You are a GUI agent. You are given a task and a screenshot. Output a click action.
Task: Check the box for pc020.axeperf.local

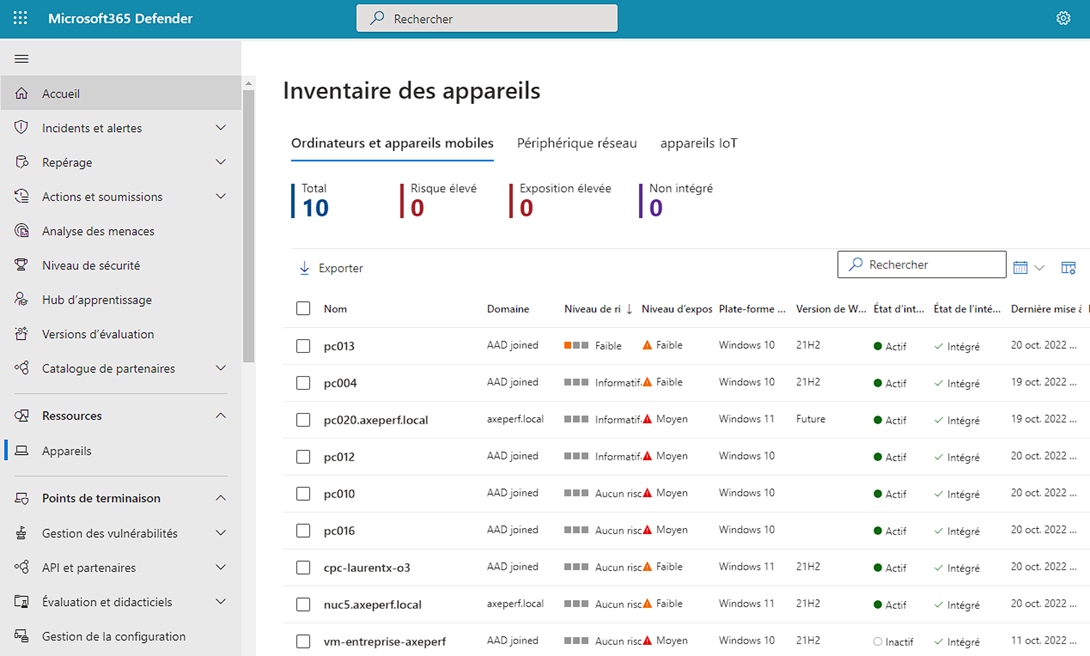303,420
